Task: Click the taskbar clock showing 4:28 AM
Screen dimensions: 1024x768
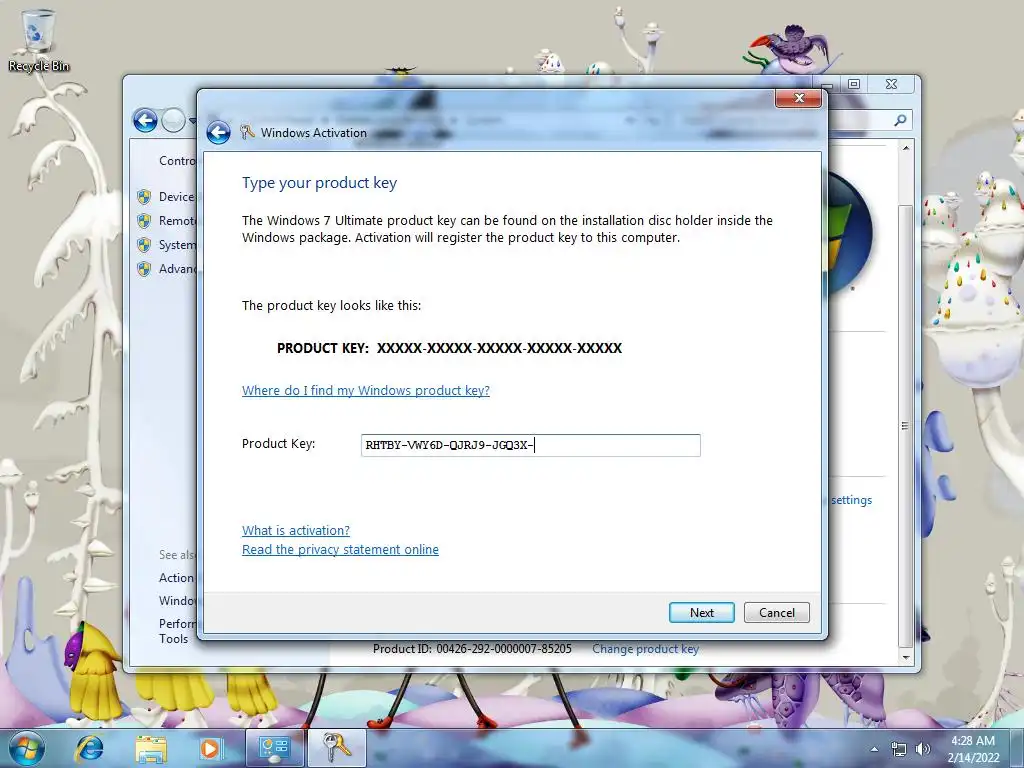Action: point(973,749)
